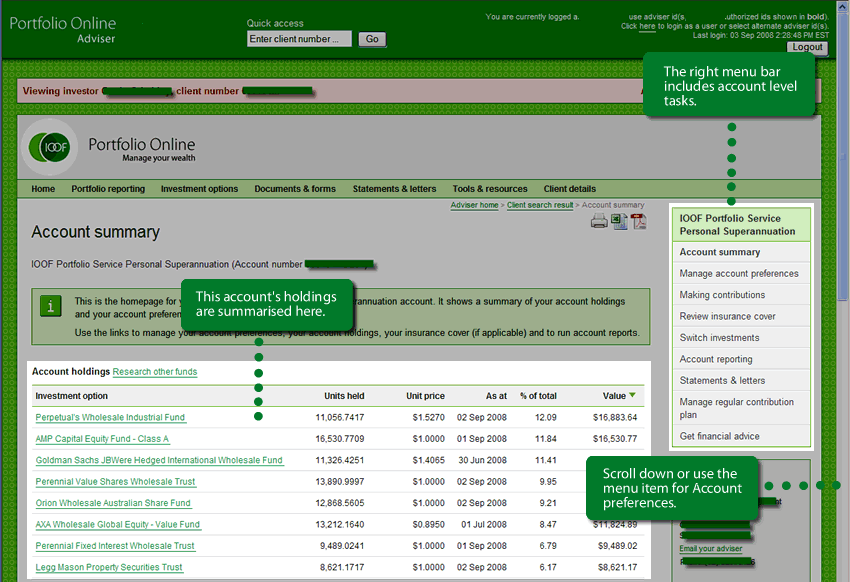Click the Account summary page heading

pos(95,232)
